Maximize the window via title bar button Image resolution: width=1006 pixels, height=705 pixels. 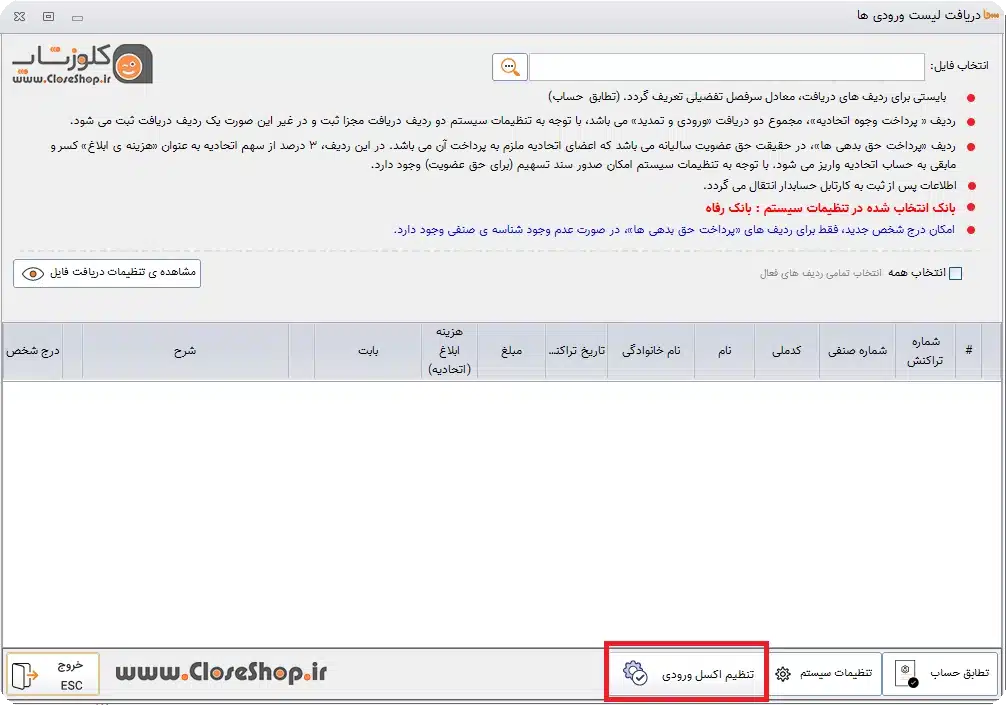point(49,17)
